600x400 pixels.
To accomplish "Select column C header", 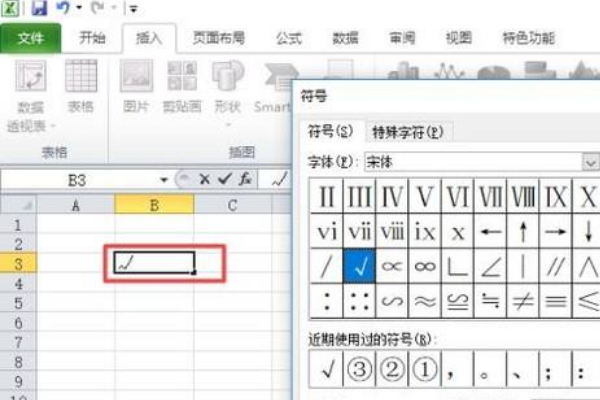I will 233,205.
